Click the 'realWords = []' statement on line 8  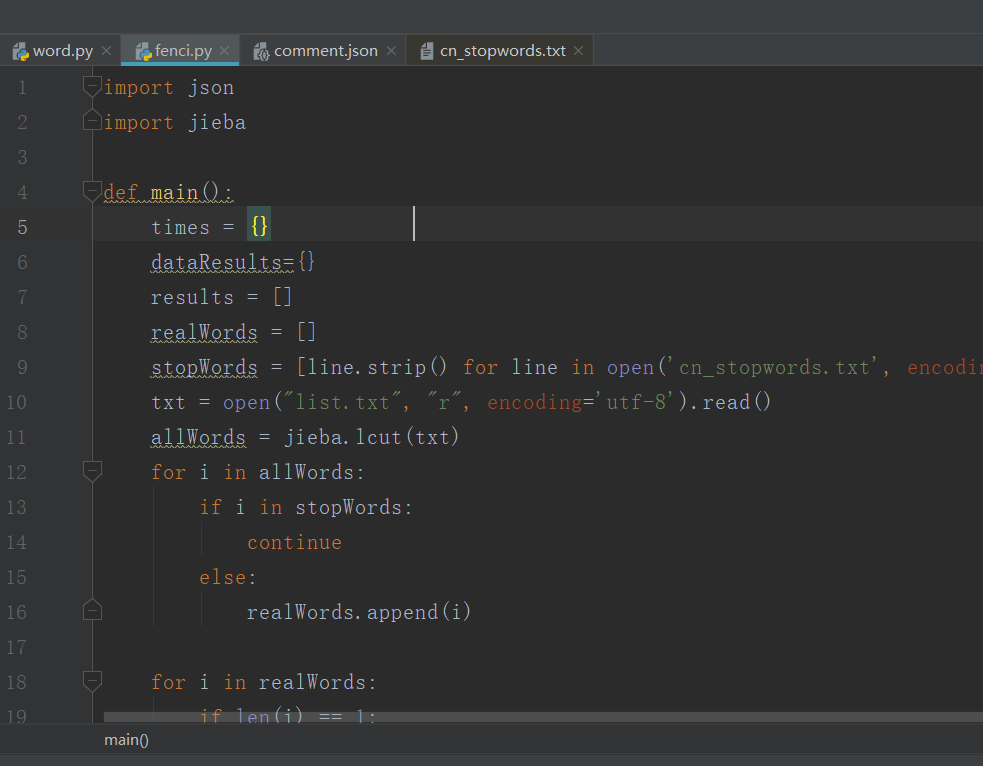click(233, 332)
